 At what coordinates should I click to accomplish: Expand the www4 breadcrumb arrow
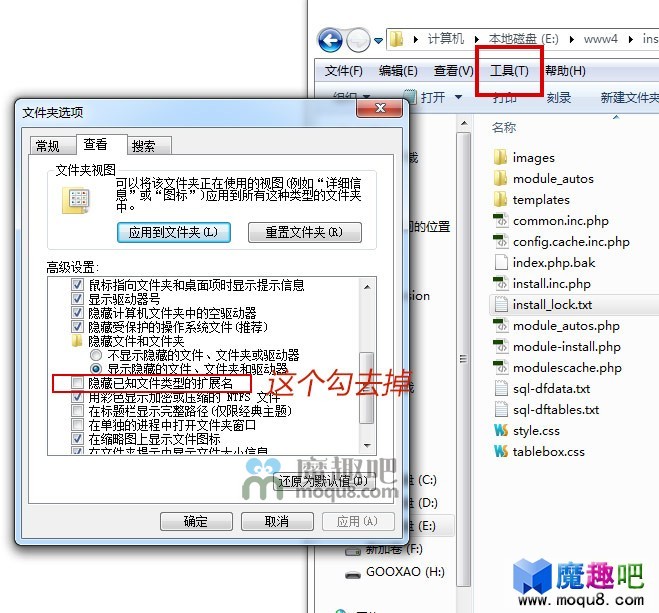click(x=630, y=39)
